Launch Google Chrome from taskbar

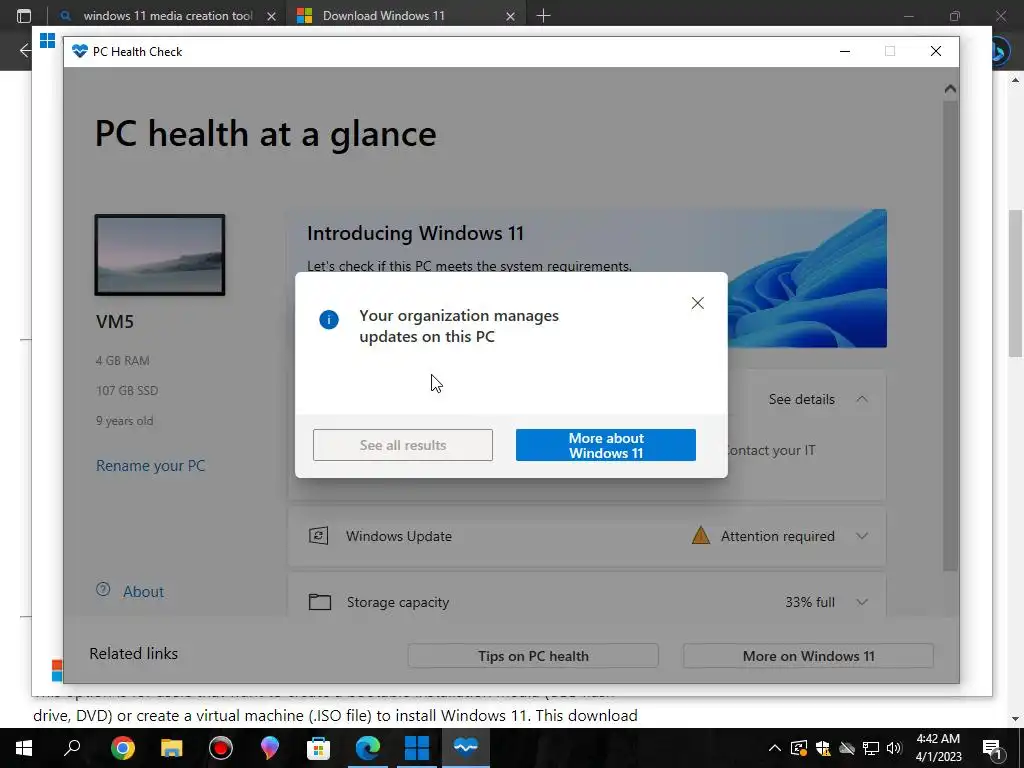[x=122, y=748]
